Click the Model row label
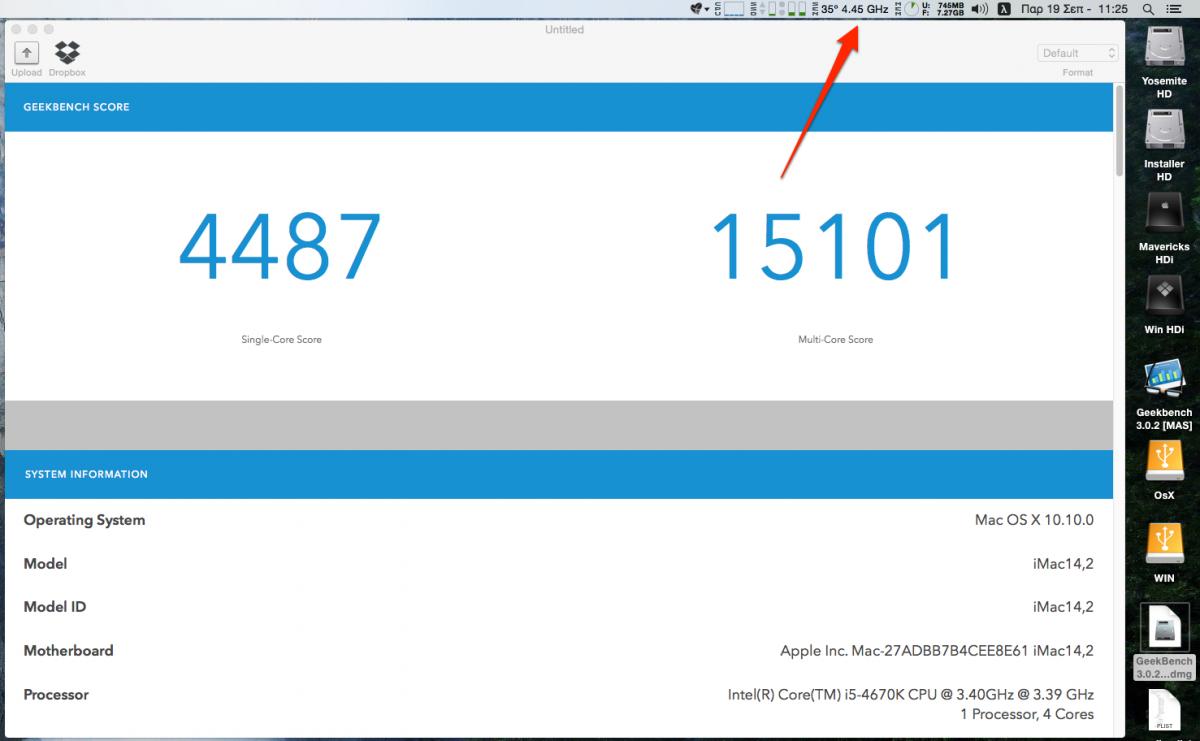This screenshot has width=1200, height=741. (45, 564)
